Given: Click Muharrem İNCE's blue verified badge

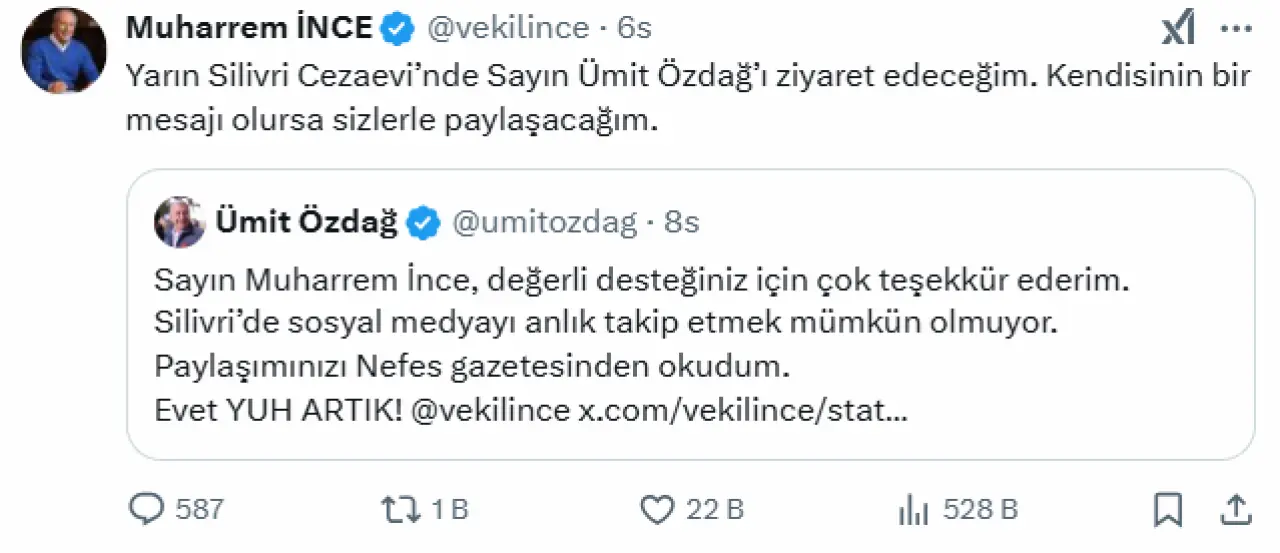Looking at the screenshot, I should click(x=397, y=29).
